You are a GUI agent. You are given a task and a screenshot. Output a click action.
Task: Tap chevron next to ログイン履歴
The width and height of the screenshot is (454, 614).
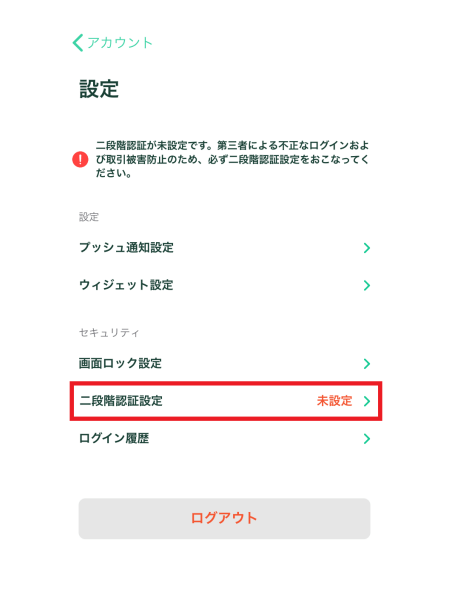tap(367, 439)
